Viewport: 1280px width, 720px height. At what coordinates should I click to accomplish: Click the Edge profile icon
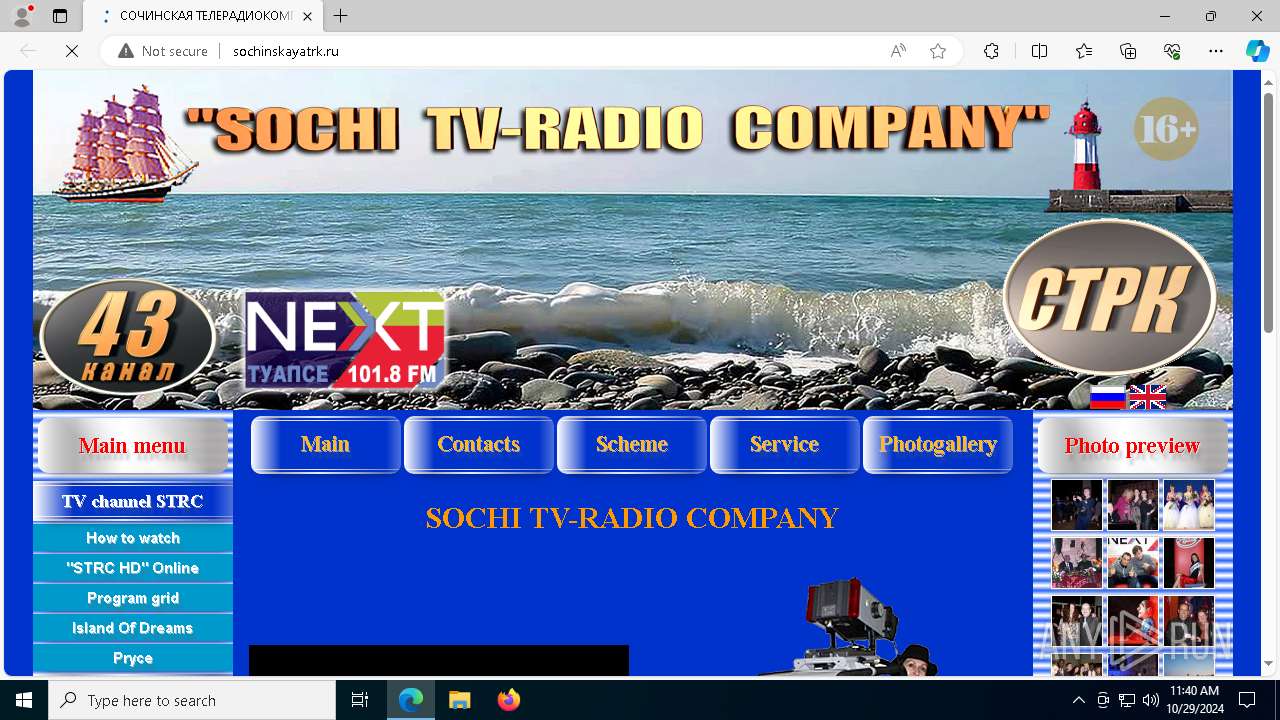pyautogui.click(x=22, y=16)
